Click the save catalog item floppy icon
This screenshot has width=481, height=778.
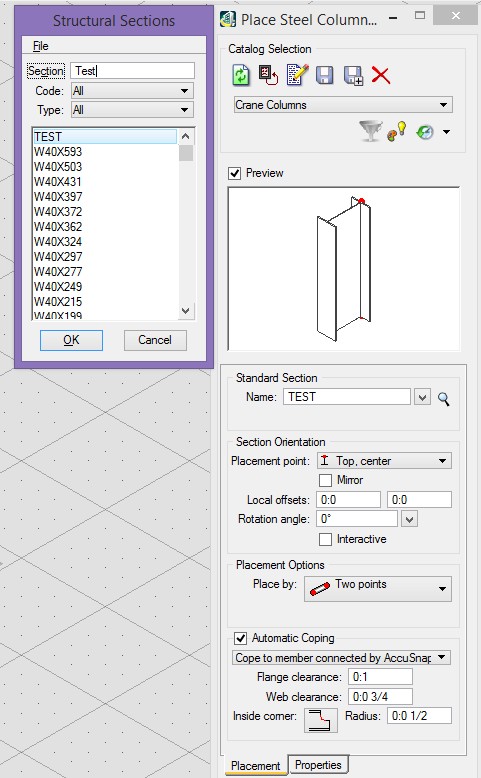click(324, 75)
